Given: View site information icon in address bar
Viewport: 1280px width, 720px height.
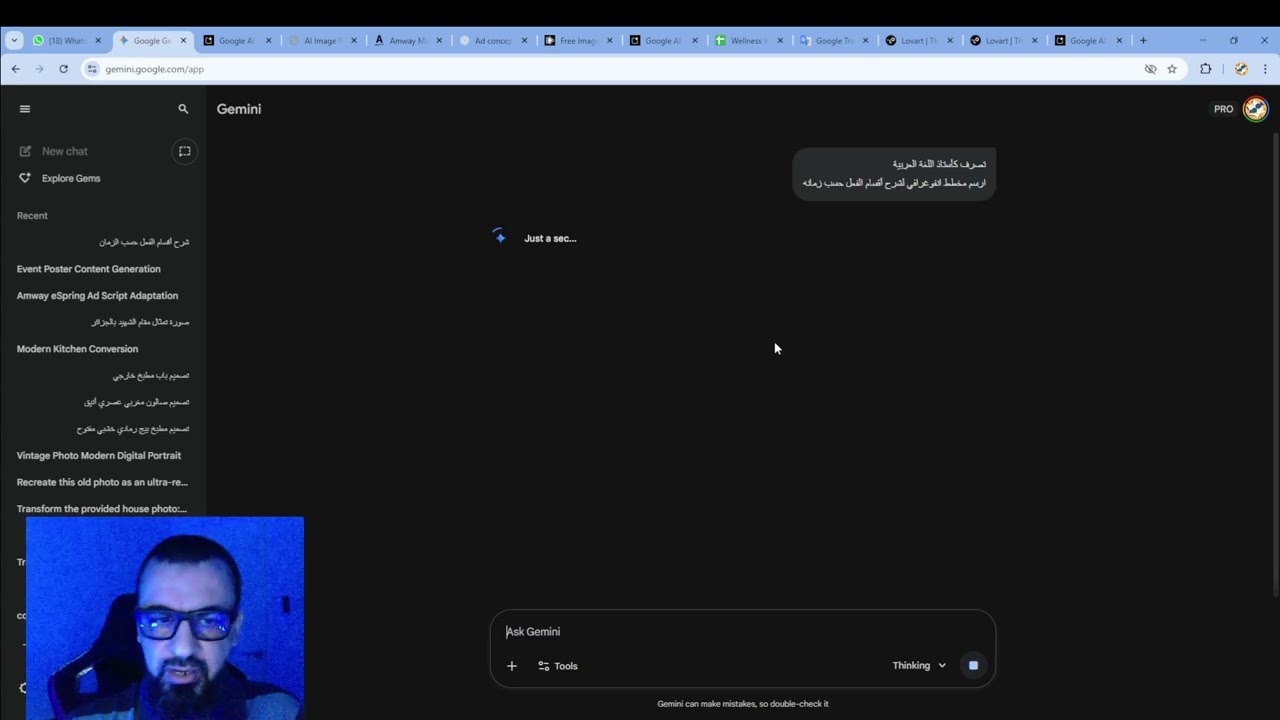Looking at the screenshot, I should (92, 69).
